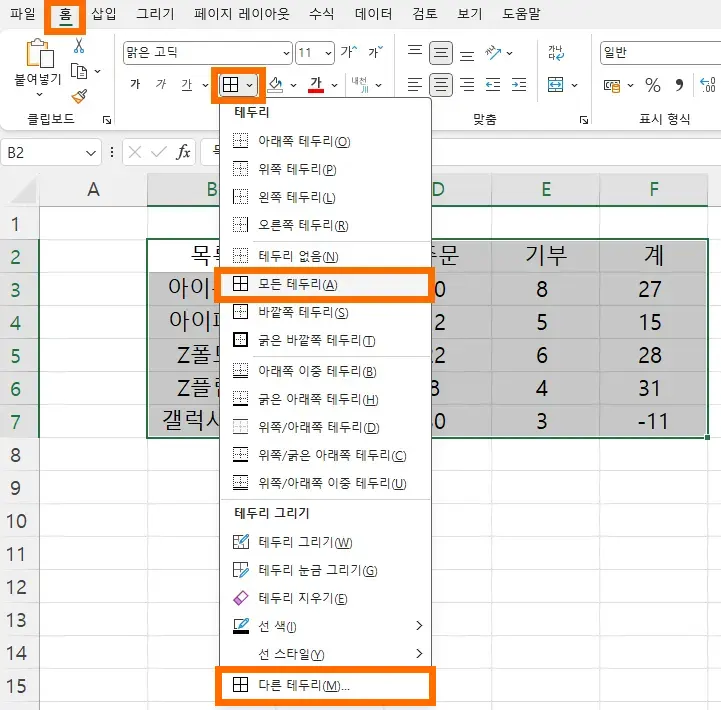Decrease font size with the smaller 가 icon
This screenshot has height=710, width=721.
(375, 52)
